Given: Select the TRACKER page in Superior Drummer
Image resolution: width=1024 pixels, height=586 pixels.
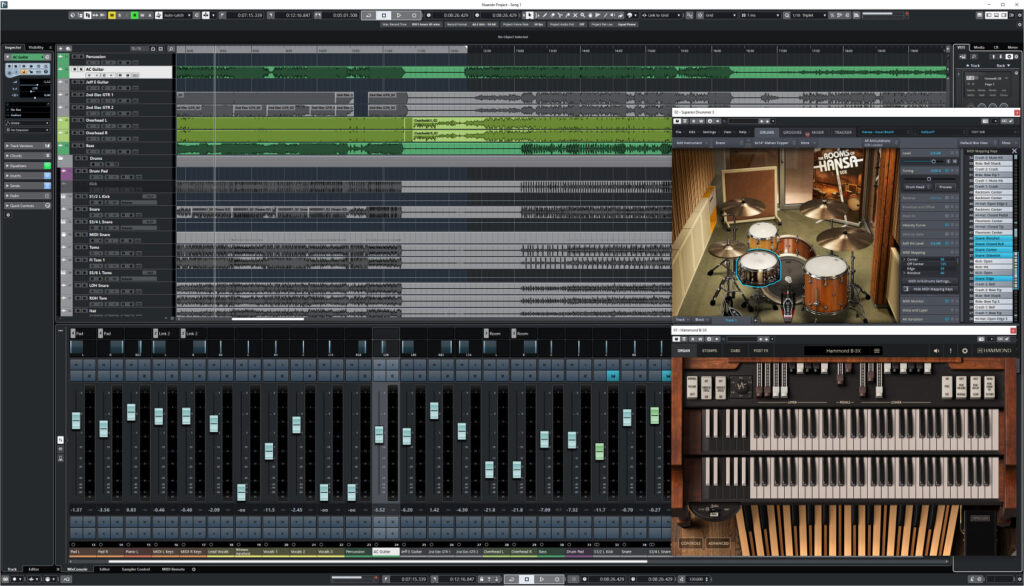Looking at the screenshot, I should click(x=843, y=133).
